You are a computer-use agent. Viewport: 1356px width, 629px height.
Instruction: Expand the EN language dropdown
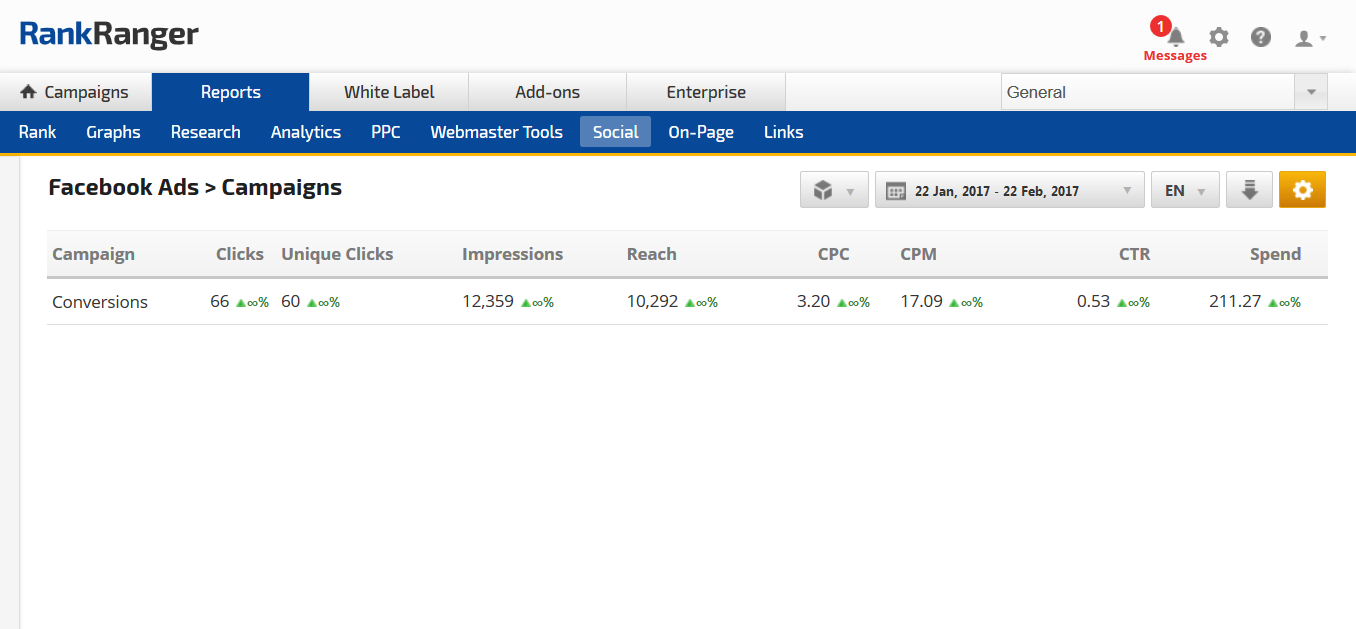(1185, 190)
